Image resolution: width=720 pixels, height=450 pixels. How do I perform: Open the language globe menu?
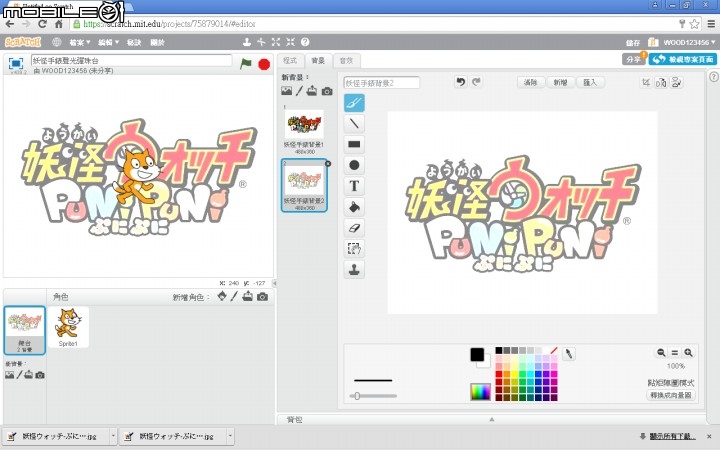click(56, 42)
